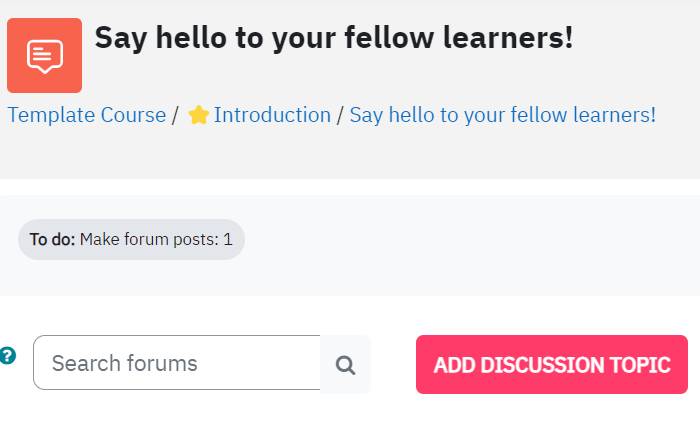Return to the course via Template Course
The width and height of the screenshot is (700, 438).
click(87, 115)
